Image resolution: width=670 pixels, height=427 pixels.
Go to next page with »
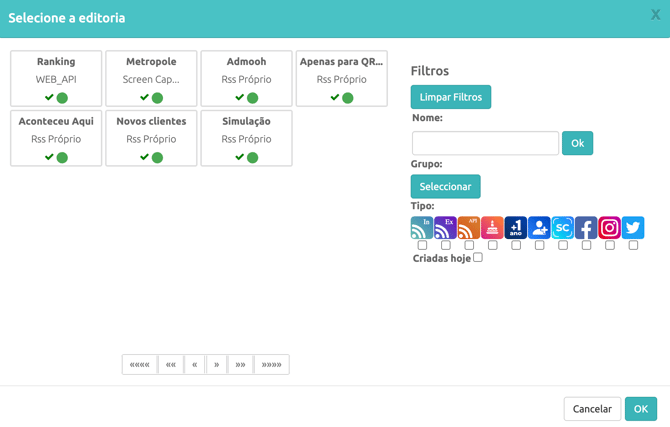[217, 365]
